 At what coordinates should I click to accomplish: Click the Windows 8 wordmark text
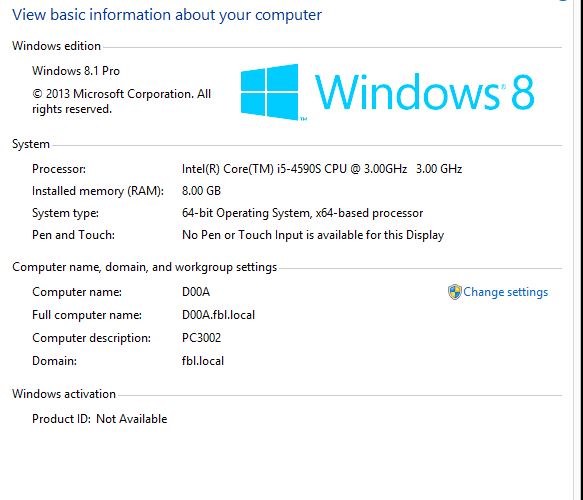pyautogui.click(x=425, y=92)
